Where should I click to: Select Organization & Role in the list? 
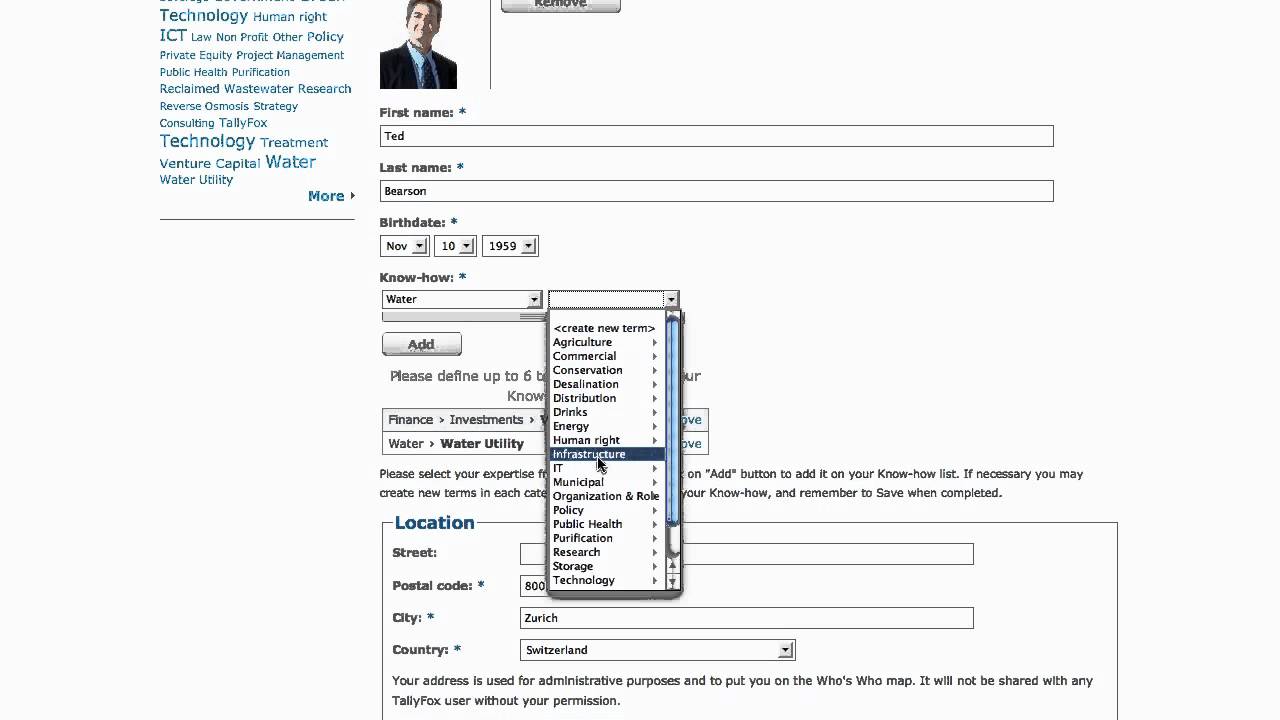[x=606, y=496]
